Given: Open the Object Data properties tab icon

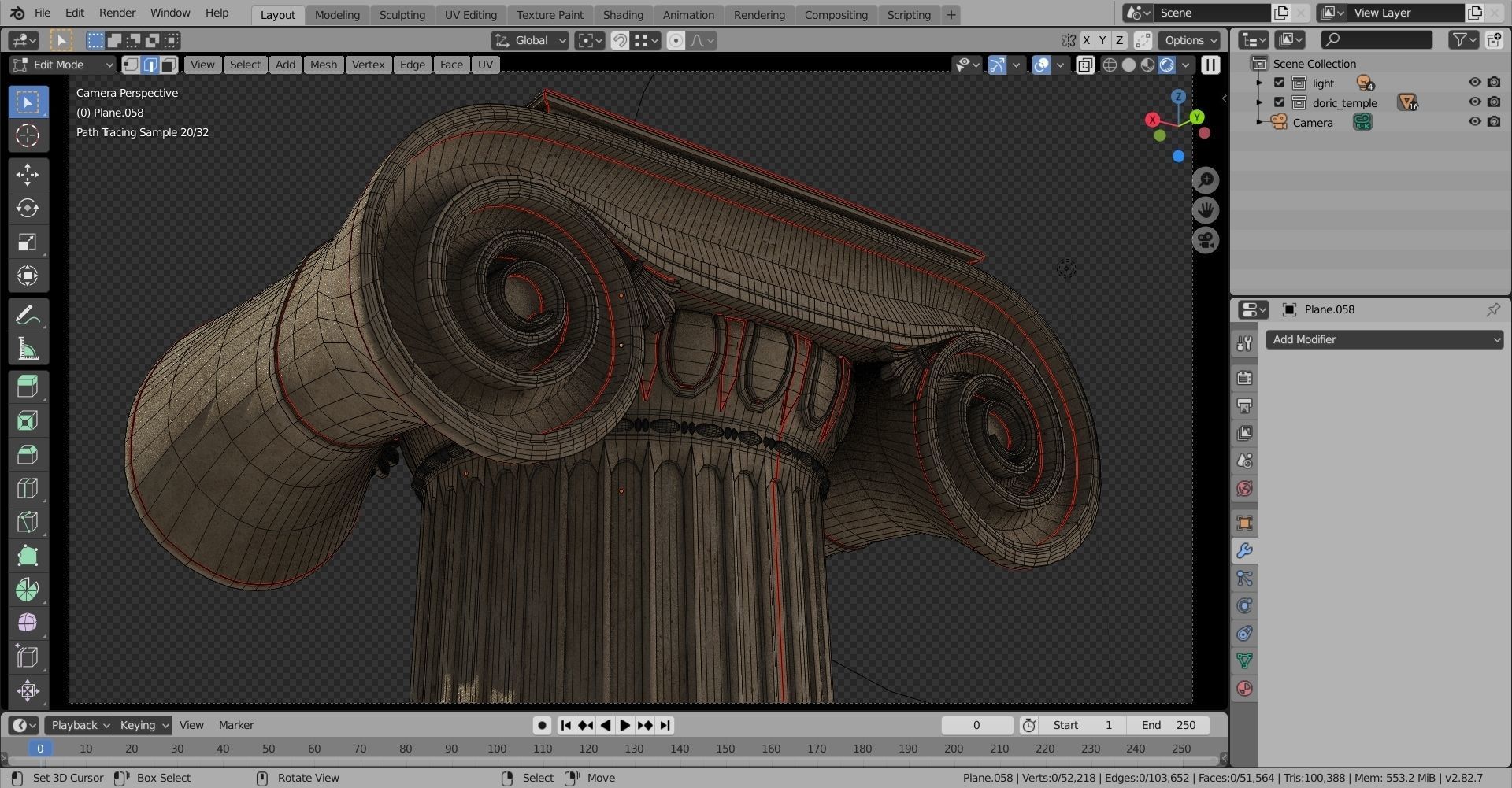Looking at the screenshot, I should pyautogui.click(x=1244, y=660).
